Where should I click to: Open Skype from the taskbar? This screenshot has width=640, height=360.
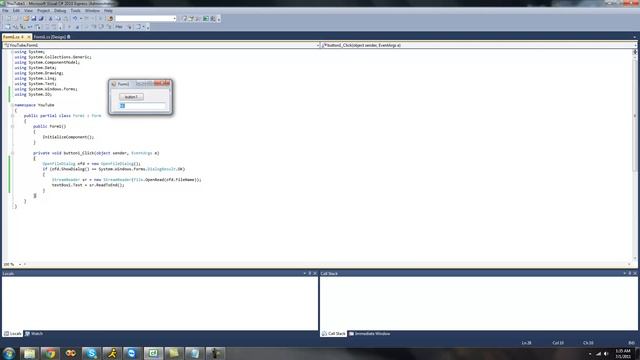91,353
